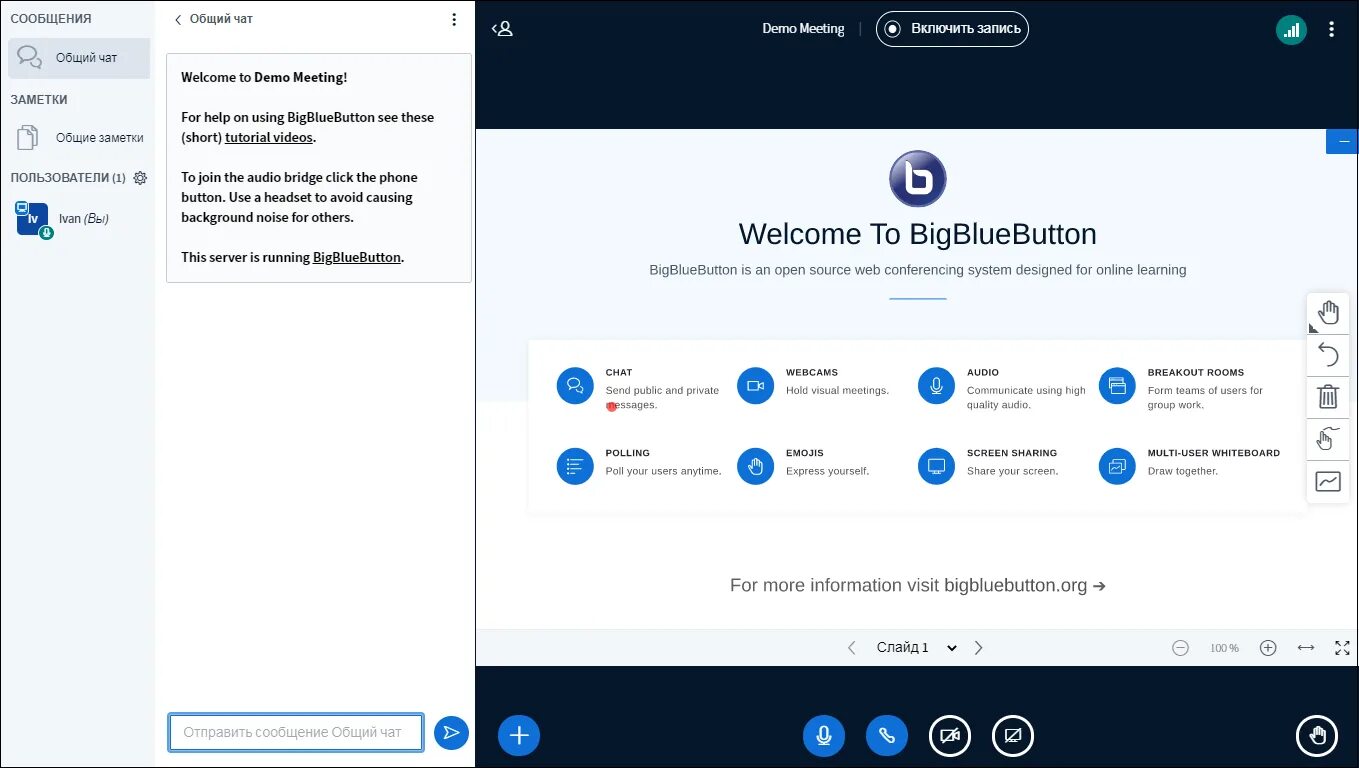Open the tutorial videos link
The width and height of the screenshot is (1359, 768).
coord(269,138)
